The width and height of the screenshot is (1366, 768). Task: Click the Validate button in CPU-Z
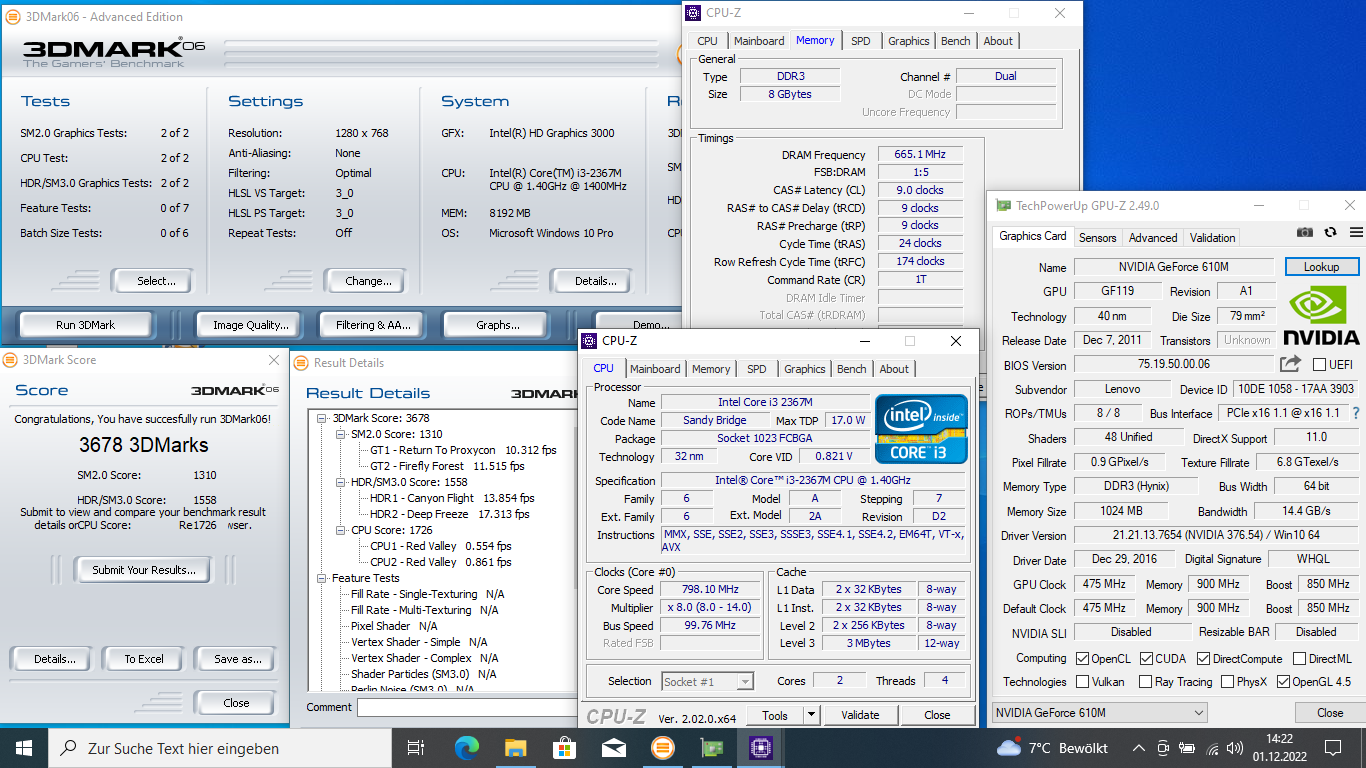(860, 715)
